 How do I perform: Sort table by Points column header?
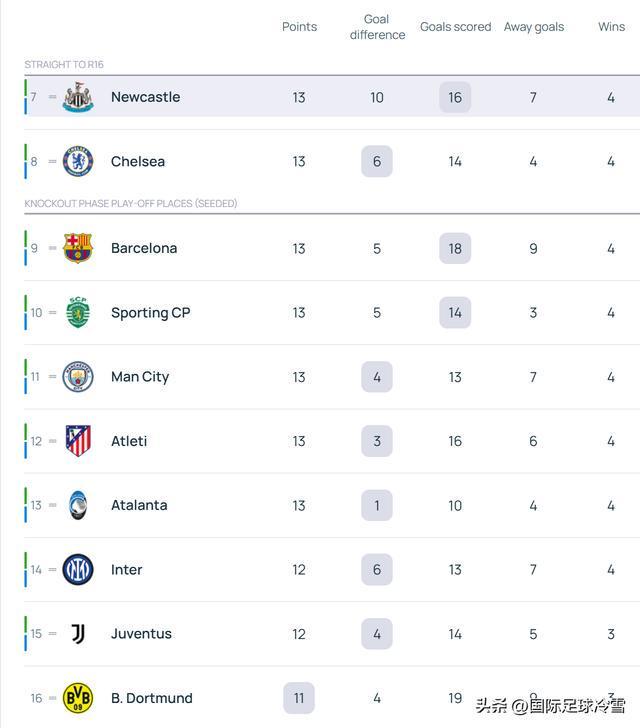point(299,27)
